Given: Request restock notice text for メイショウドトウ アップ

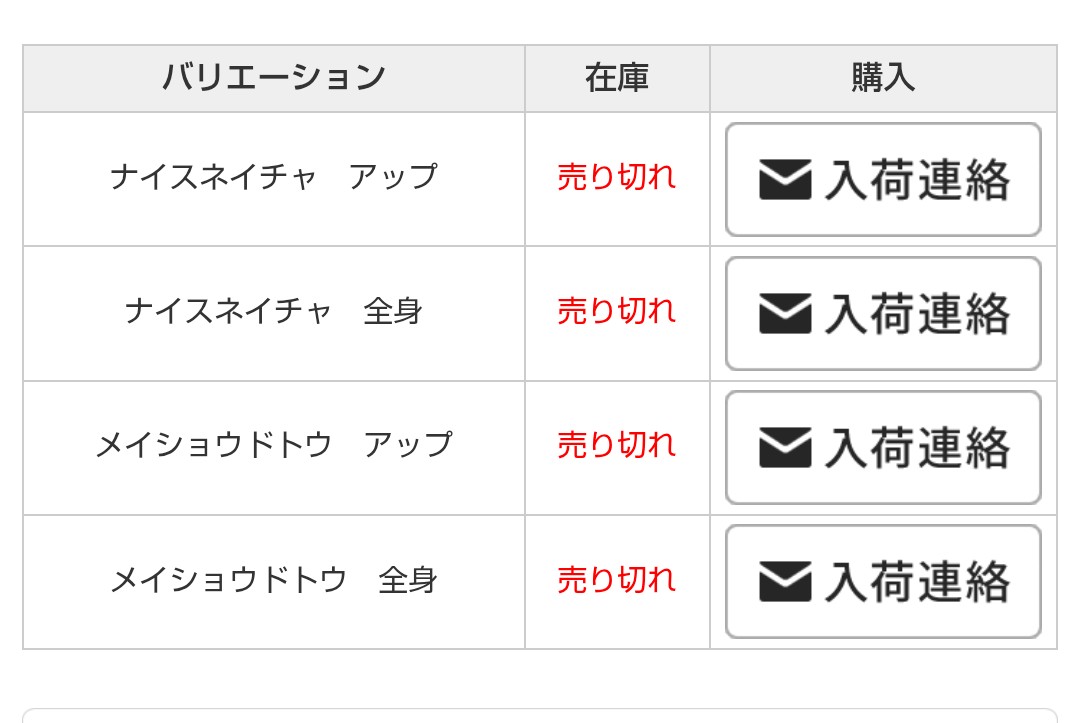Looking at the screenshot, I should 917,448.
